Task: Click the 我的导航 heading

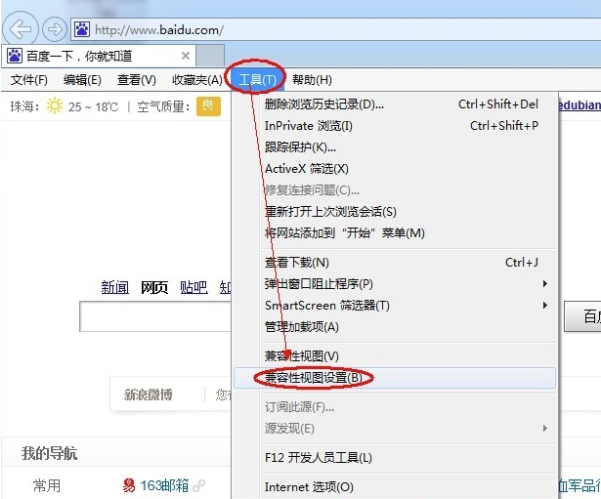Action: pyautogui.click(x=49, y=453)
